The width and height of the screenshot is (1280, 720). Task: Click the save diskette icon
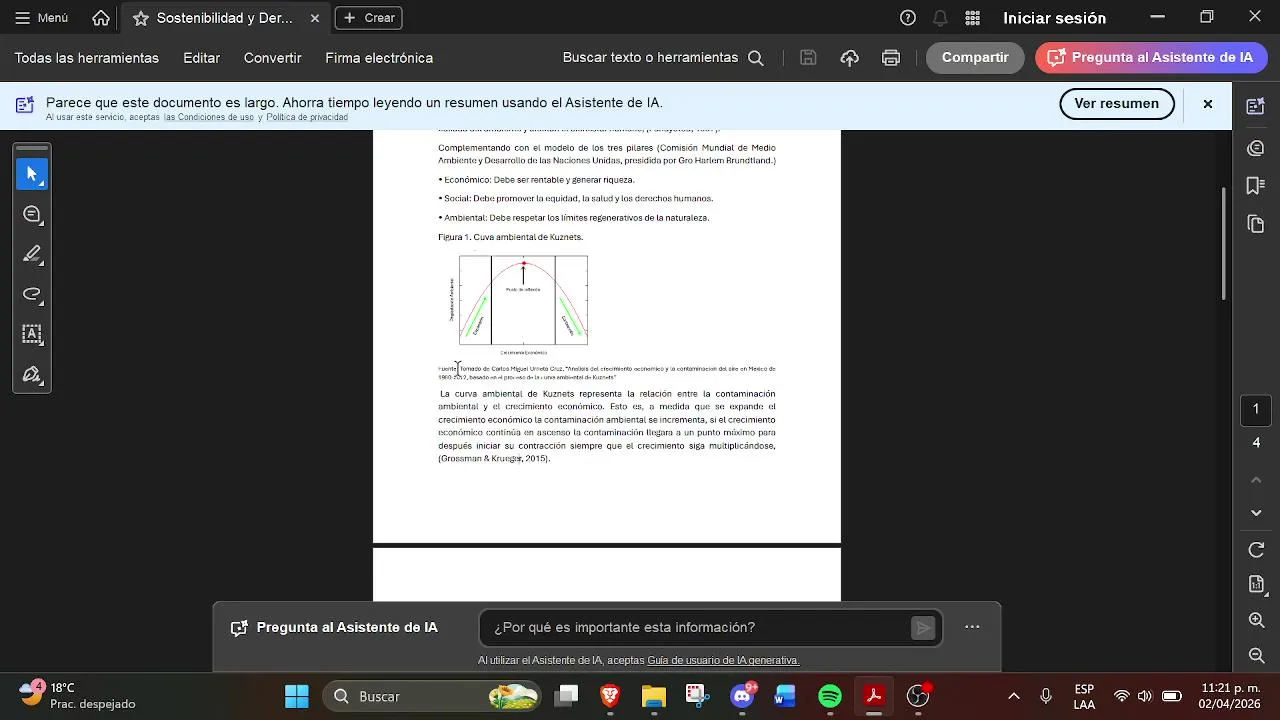[x=808, y=58]
